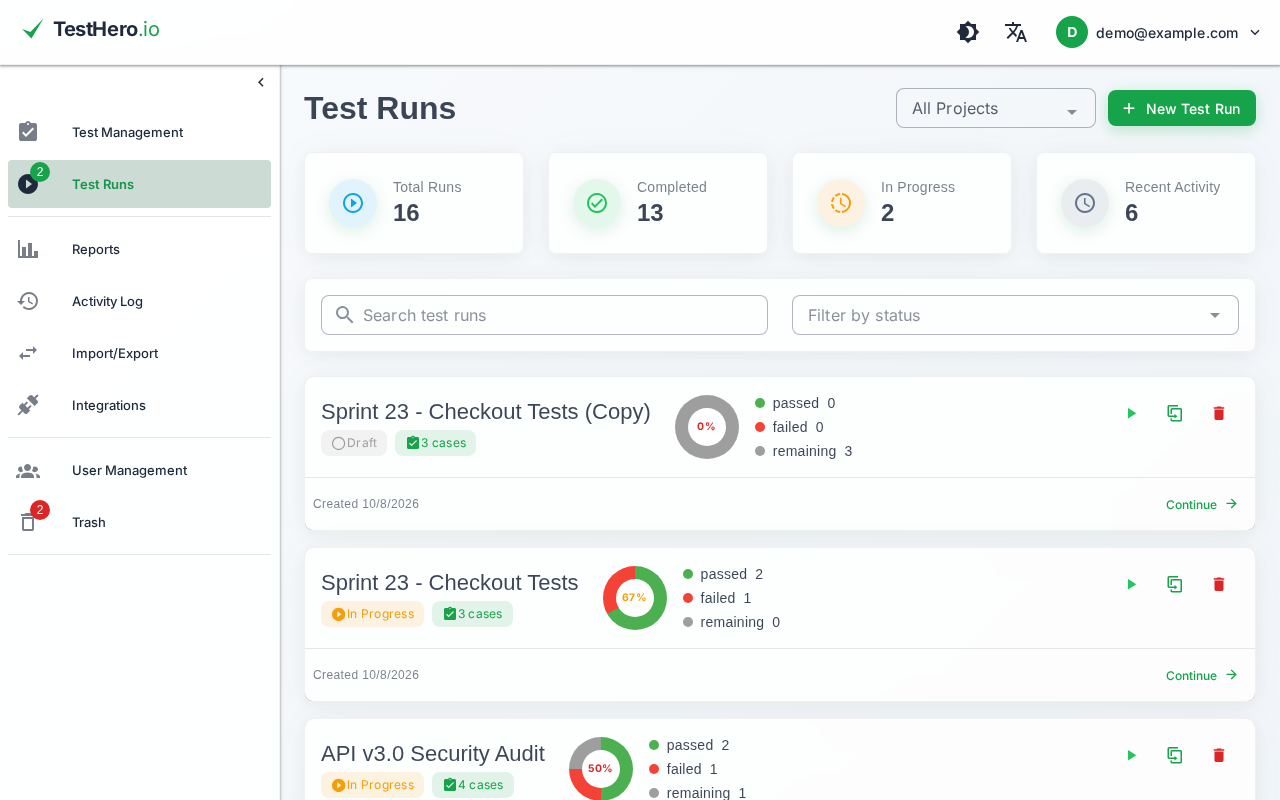
Task: Open Reports from the sidebar
Action: coord(139,249)
